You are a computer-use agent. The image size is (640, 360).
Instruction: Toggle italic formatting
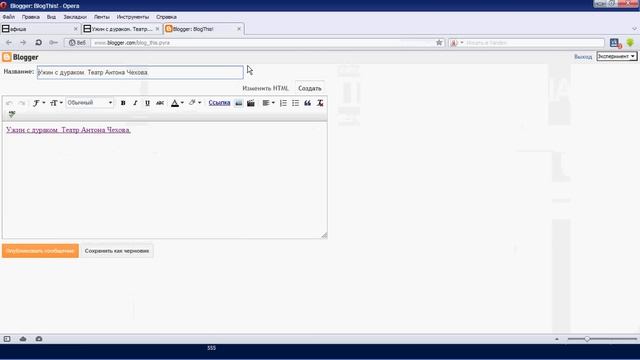point(135,103)
